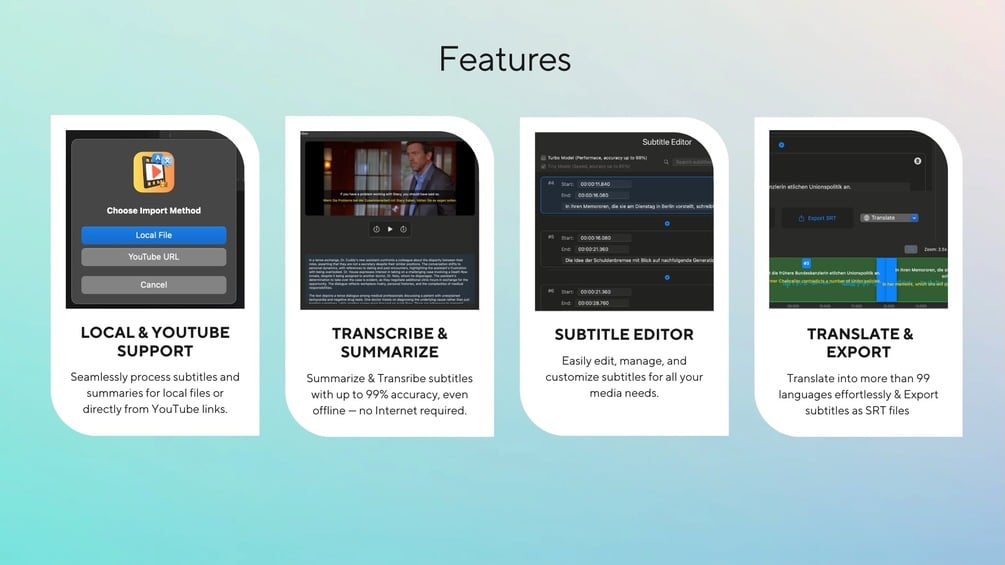Edit end time 00:00:16.080 of subtitle #4
This screenshot has height=565, width=1005.
click(604, 195)
